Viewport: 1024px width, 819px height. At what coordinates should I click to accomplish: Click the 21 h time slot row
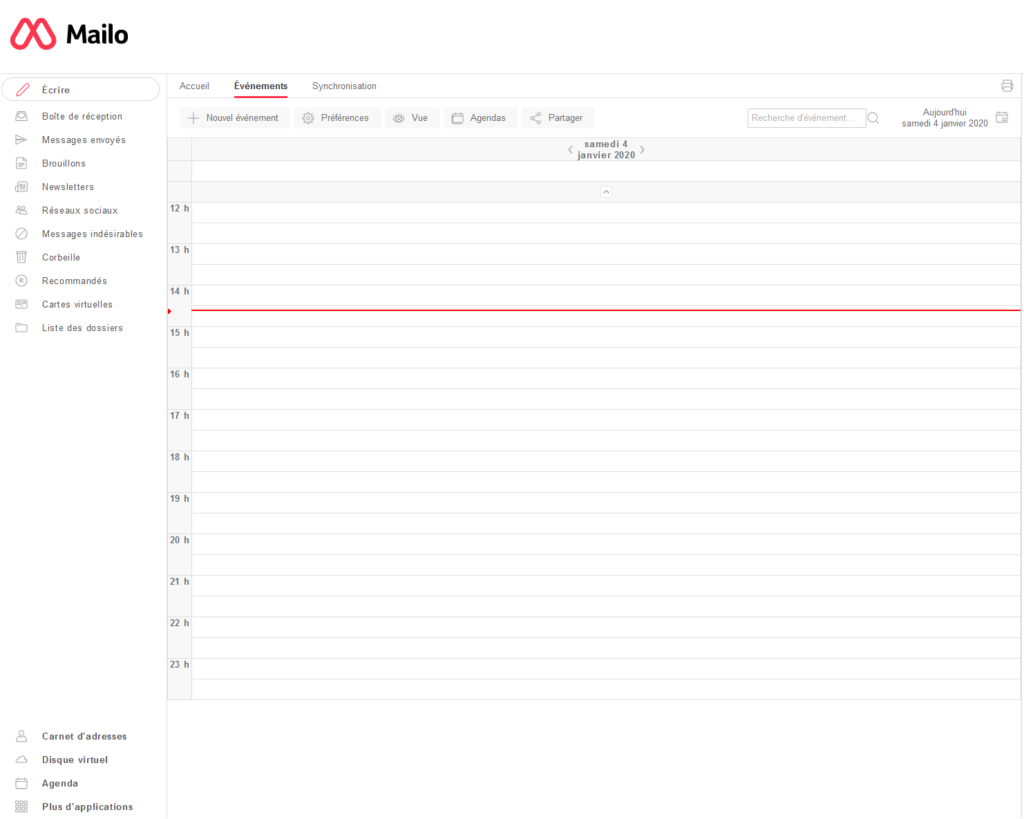click(x=606, y=586)
